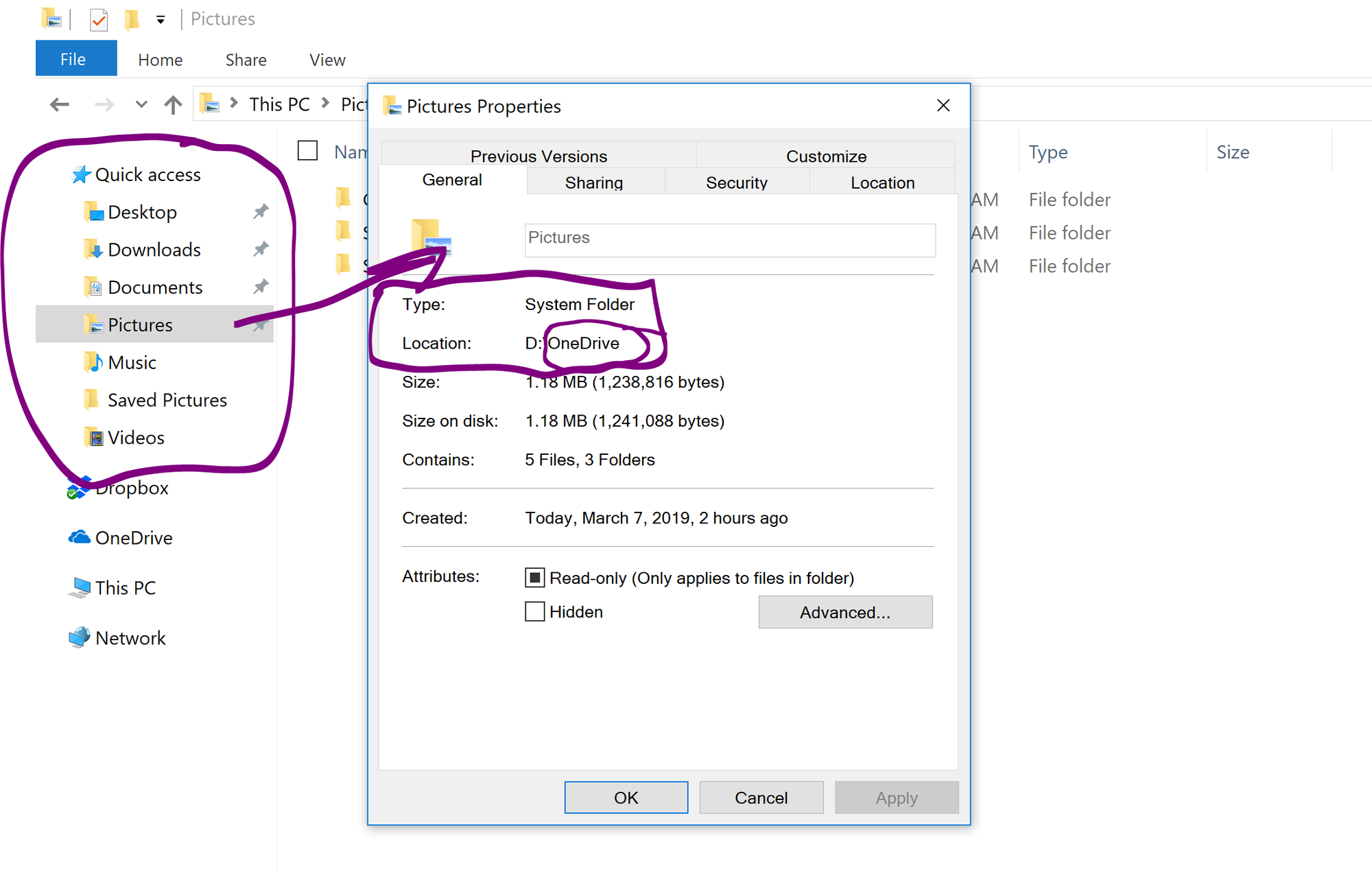The image size is (1372, 872).
Task: Go forward with the forward arrow
Action: point(104,104)
